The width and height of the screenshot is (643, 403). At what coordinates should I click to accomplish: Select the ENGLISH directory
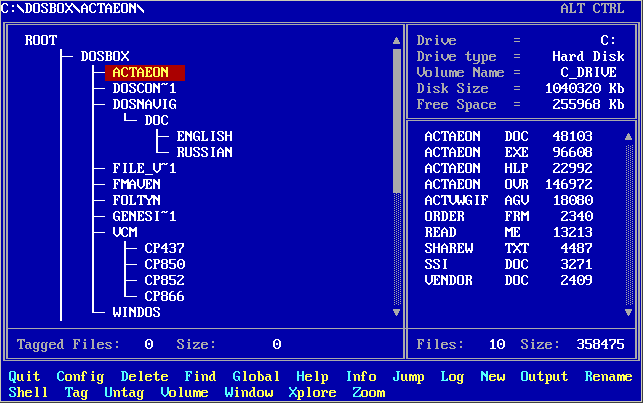tap(205, 136)
